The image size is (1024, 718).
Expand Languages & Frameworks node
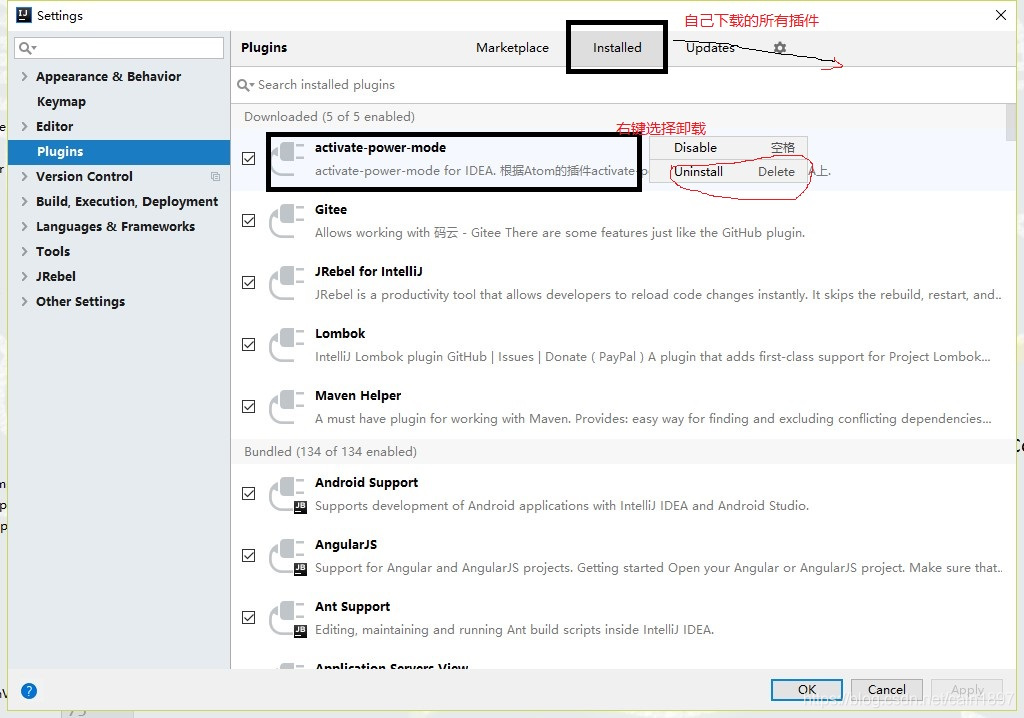pyautogui.click(x=24, y=226)
